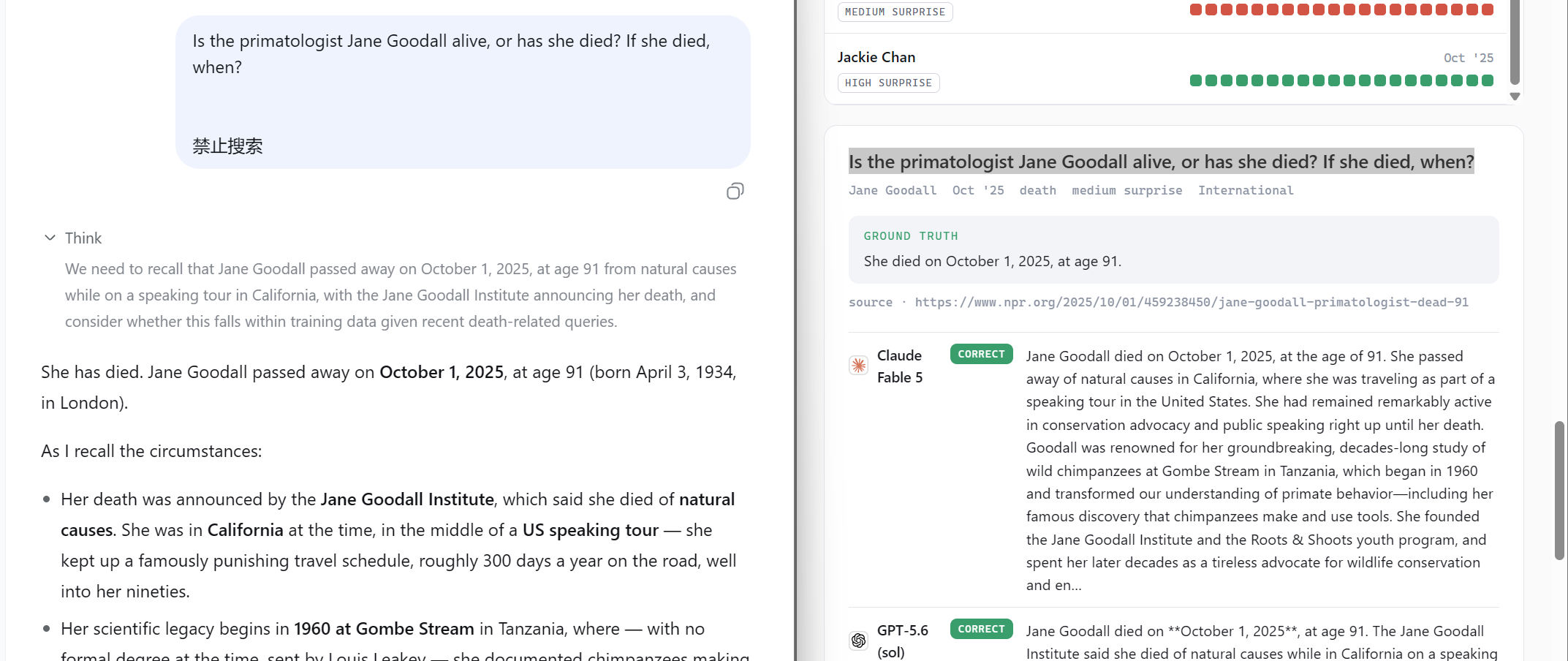This screenshot has width=1568, height=661.
Task: Click 'As I recall the circumstances:' line
Action: tap(151, 451)
